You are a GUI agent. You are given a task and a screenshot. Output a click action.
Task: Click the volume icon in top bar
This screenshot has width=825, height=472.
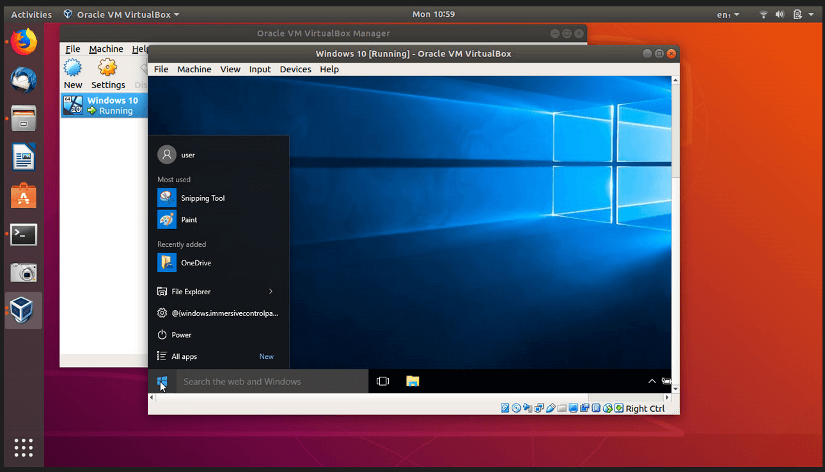pyautogui.click(x=780, y=15)
